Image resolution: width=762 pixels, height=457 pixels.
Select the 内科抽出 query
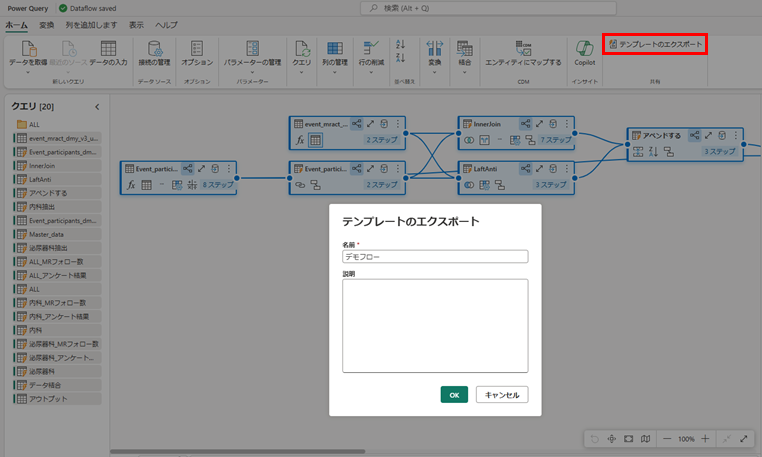57,207
